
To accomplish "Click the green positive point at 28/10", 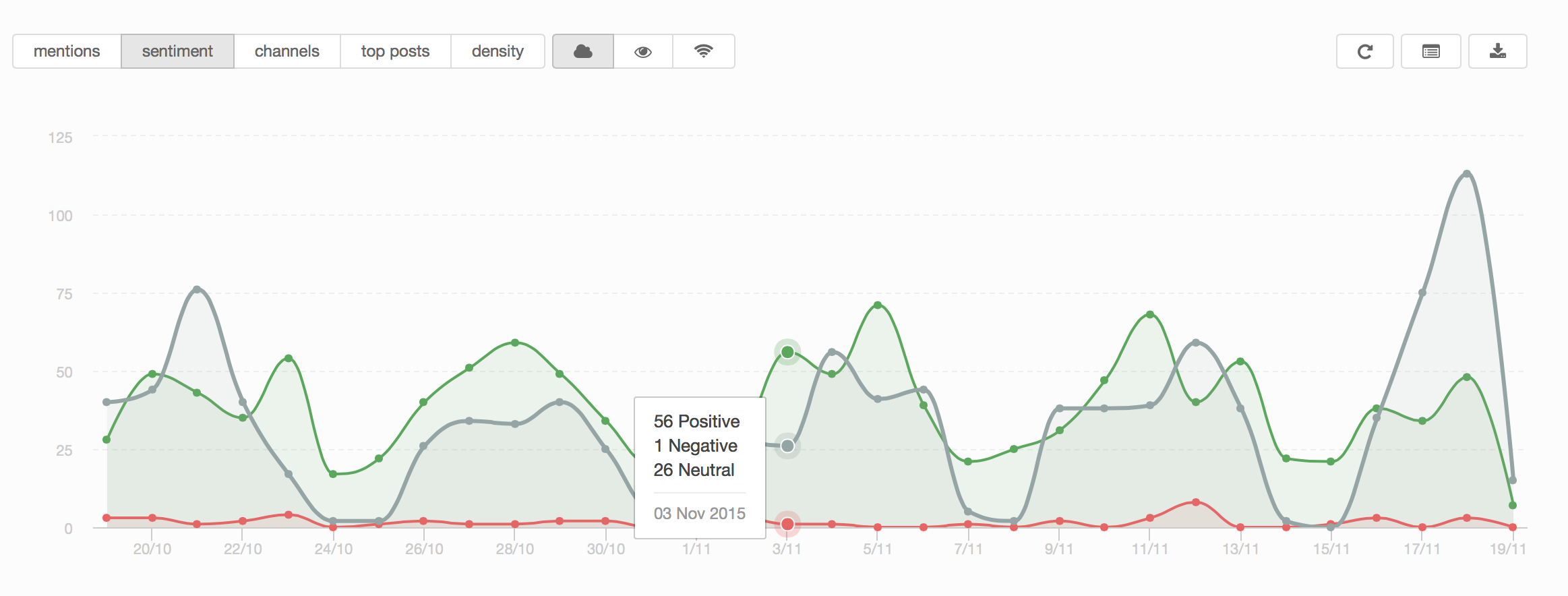I will coord(515,342).
